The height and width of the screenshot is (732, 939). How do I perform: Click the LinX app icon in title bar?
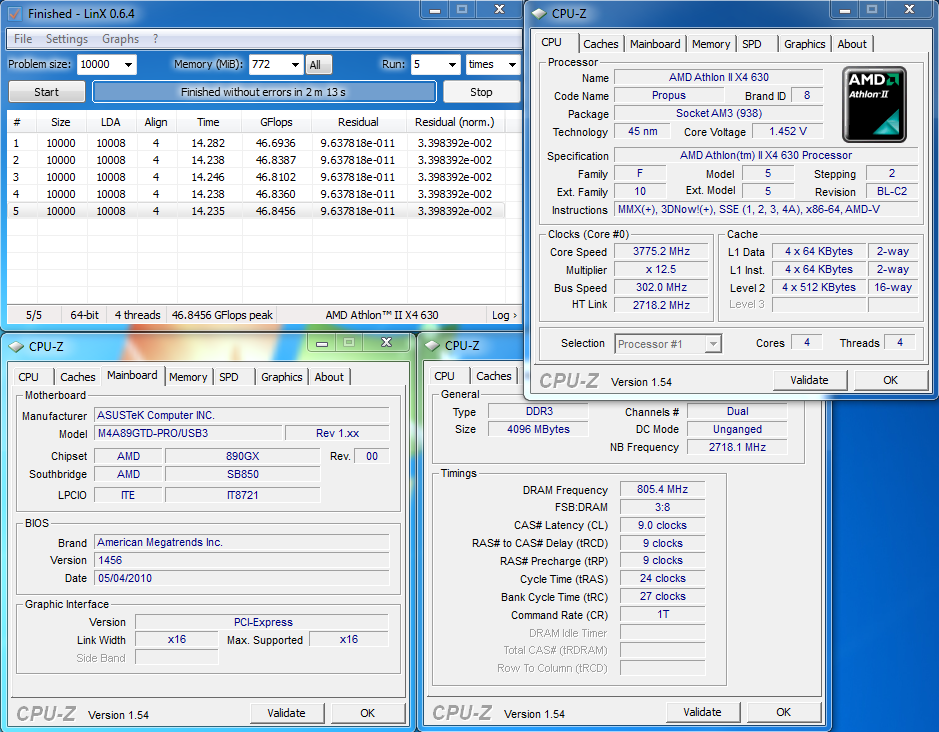(14, 14)
